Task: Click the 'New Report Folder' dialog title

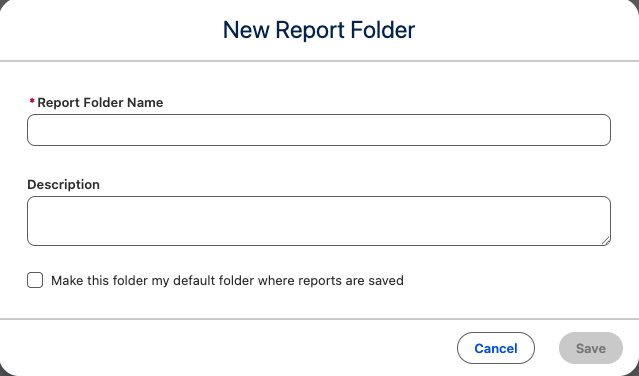Action: pos(319,30)
